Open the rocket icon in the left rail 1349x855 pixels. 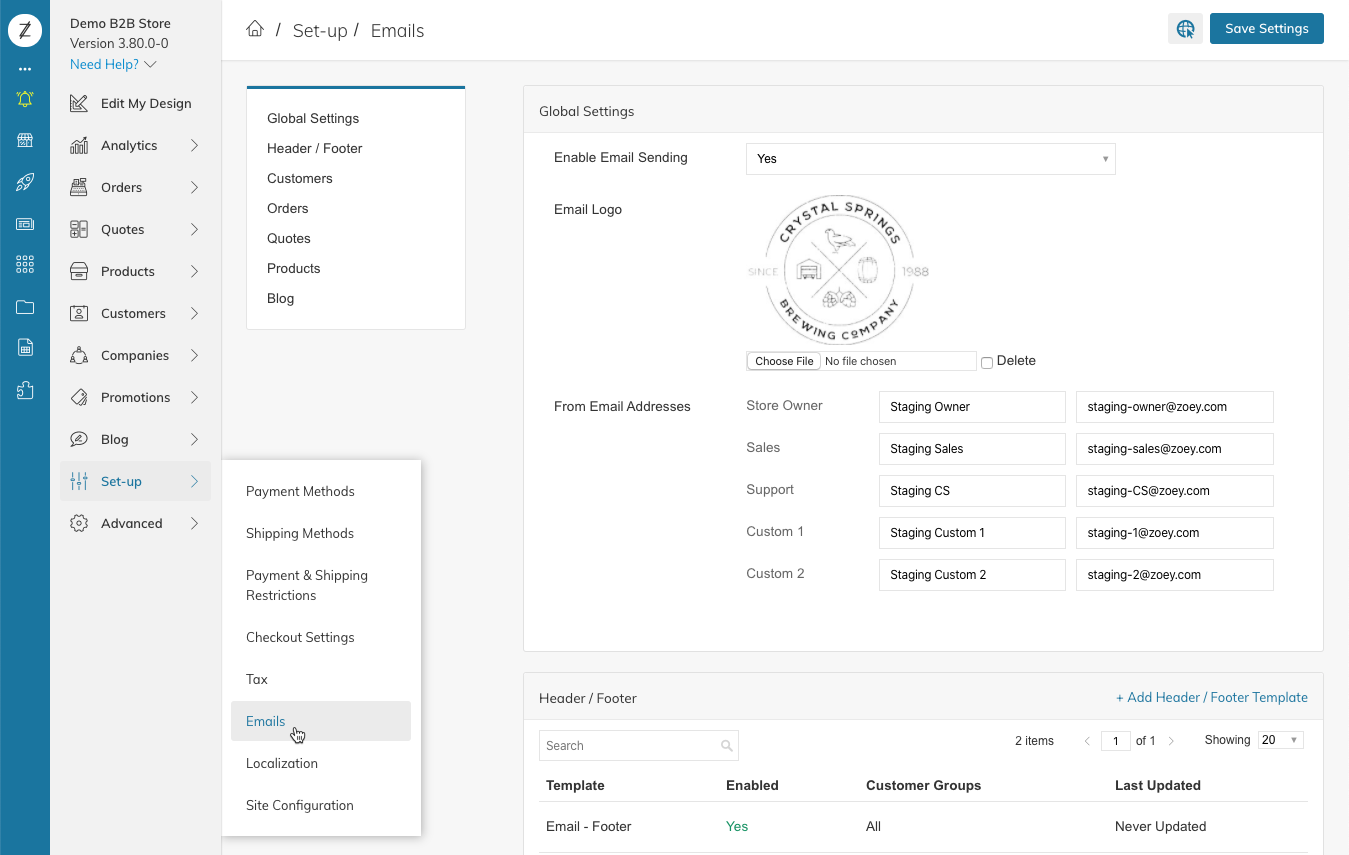25,182
